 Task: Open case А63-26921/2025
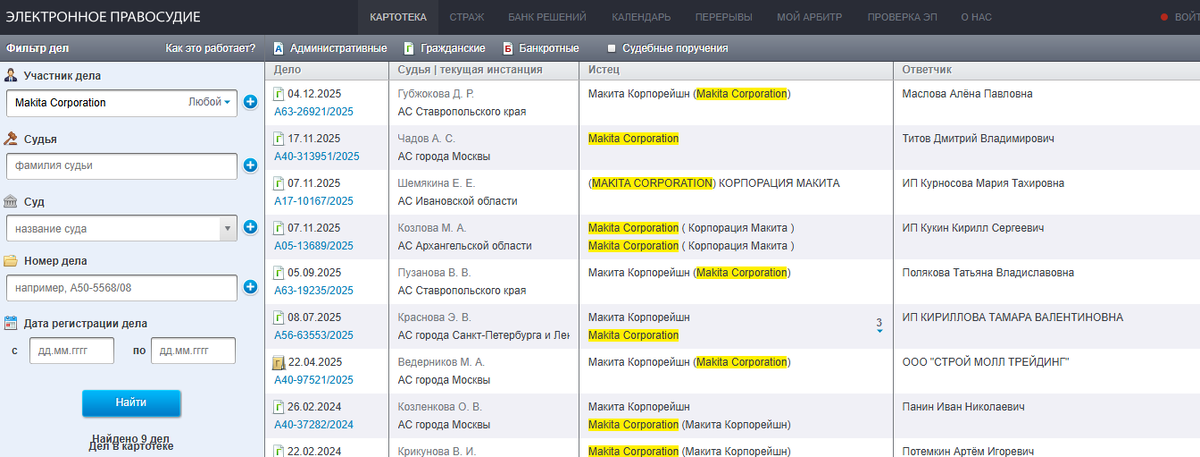tap(313, 111)
